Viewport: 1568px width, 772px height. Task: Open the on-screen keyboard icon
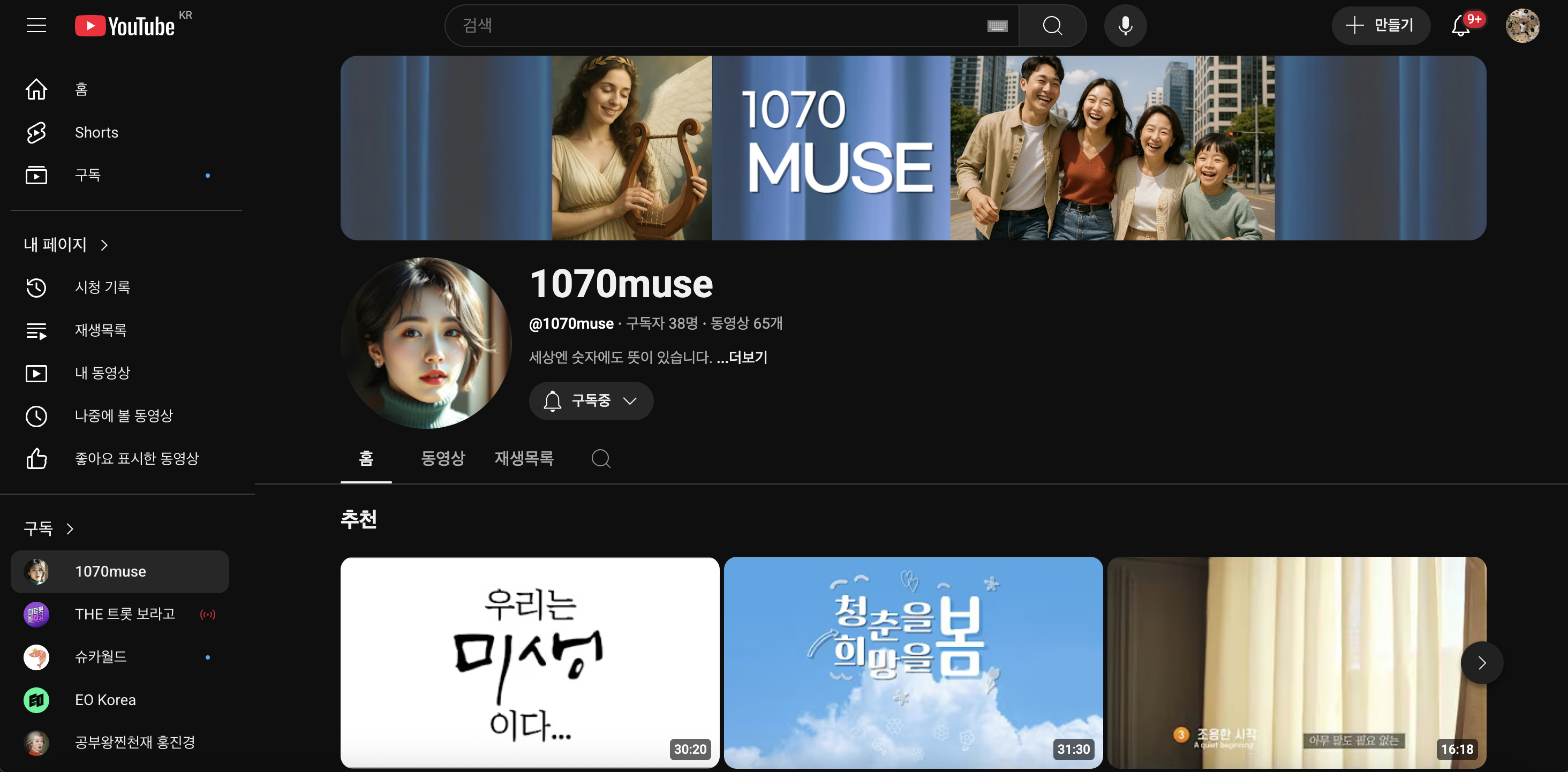997,26
